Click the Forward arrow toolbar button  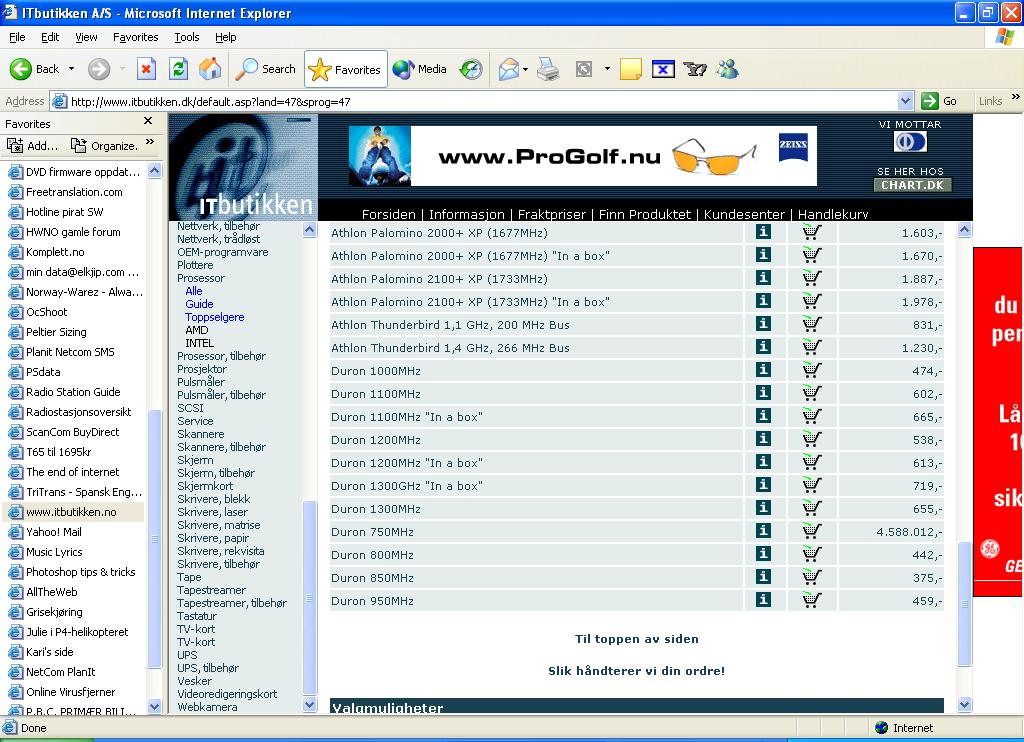click(x=99, y=69)
